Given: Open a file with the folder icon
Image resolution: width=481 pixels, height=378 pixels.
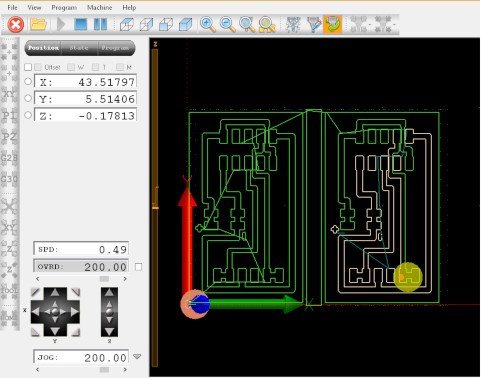Looking at the screenshot, I should [x=38, y=24].
